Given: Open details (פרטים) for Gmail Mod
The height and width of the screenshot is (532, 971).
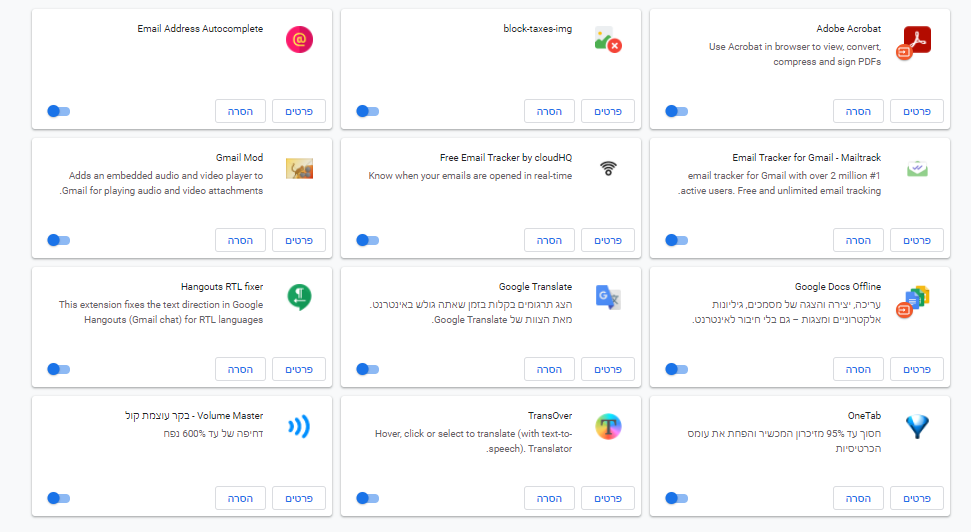Looking at the screenshot, I should [299, 240].
